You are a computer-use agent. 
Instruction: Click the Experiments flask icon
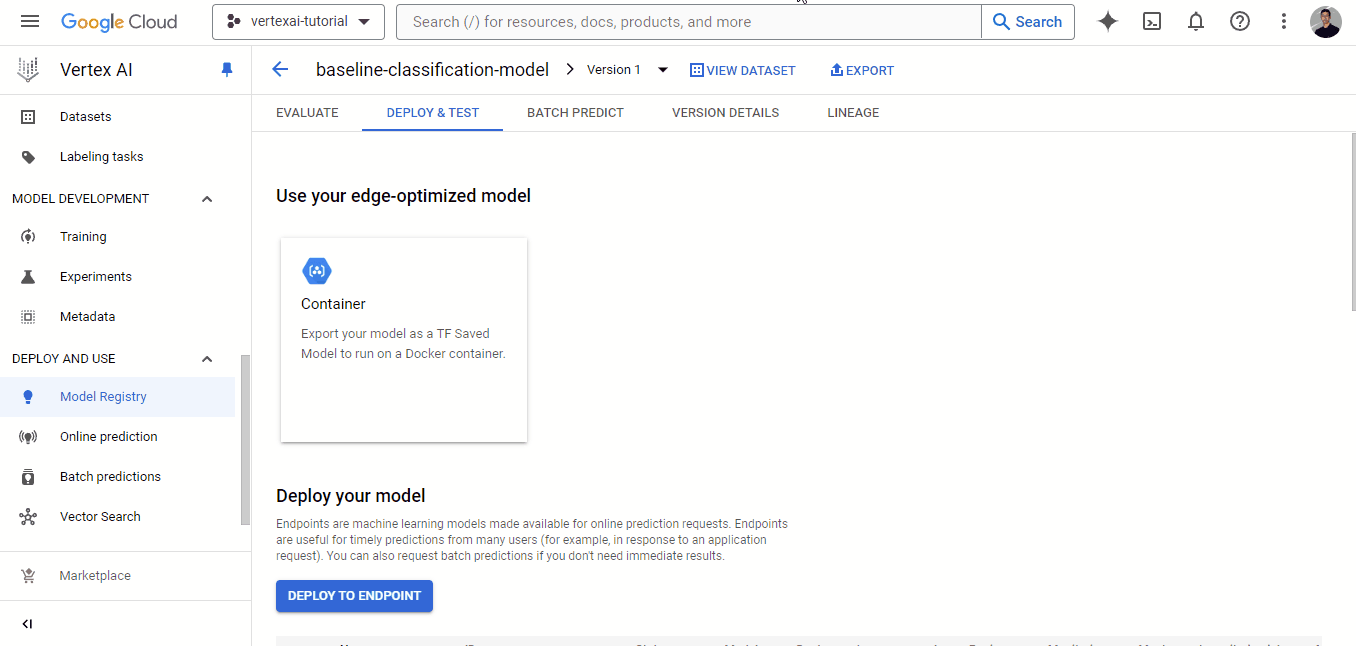pos(28,277)
